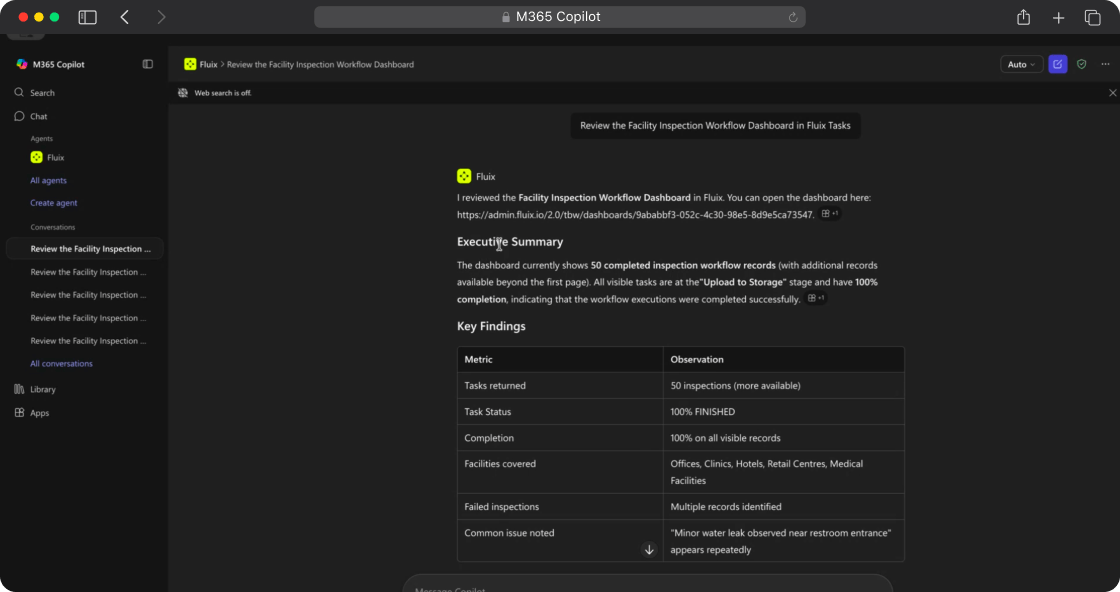
Task: Open All conversations link
Action: (x=61, y=363)
